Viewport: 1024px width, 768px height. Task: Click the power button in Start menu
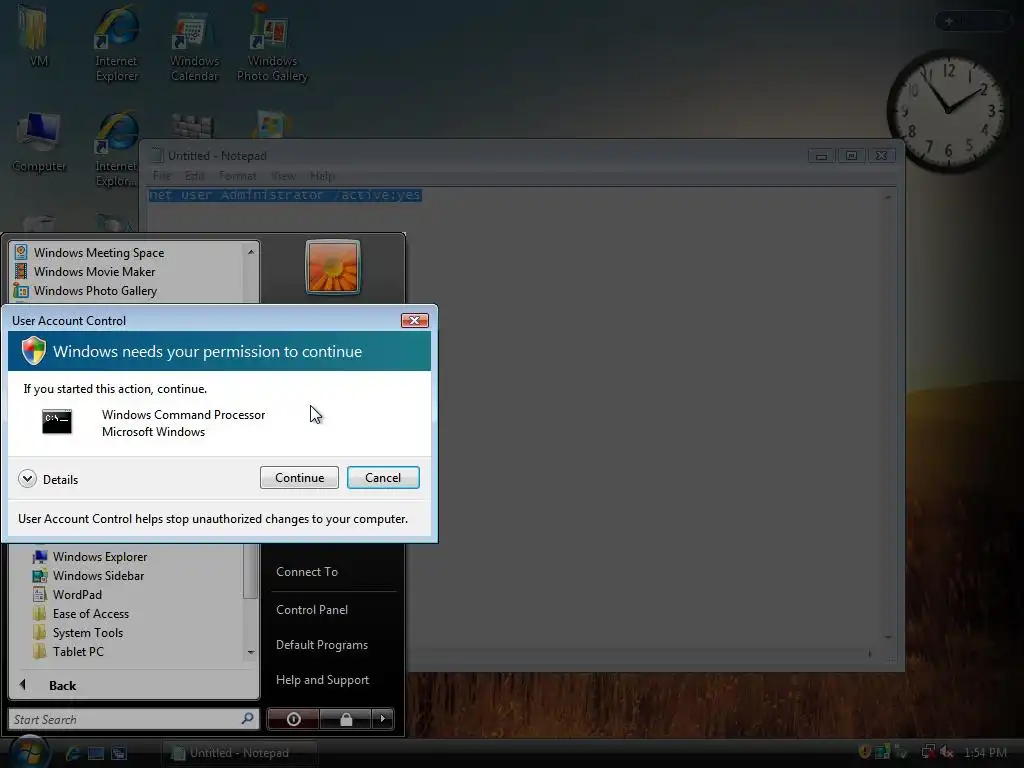point(293,719)
